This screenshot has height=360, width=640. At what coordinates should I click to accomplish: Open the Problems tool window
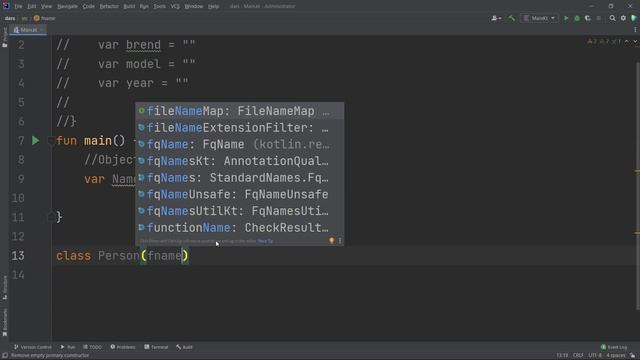pyautogui.click(x=122, y=347)
